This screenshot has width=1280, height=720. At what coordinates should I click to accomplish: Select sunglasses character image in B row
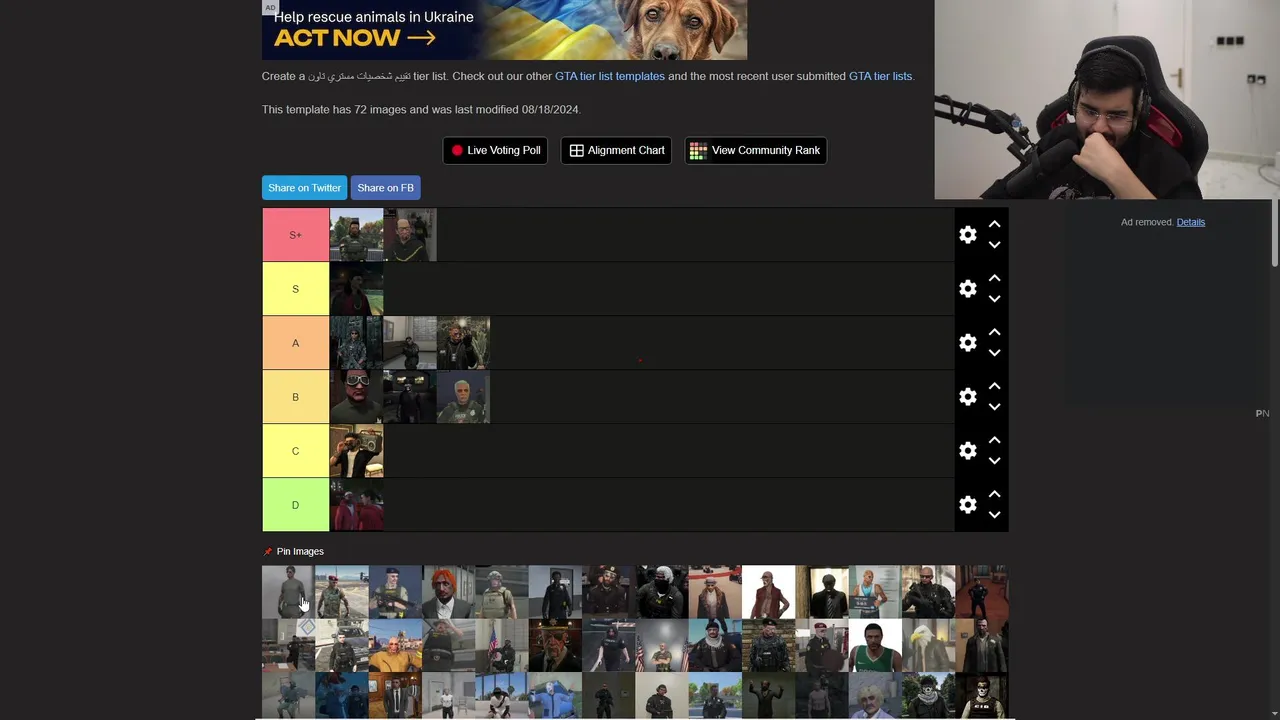point(356,397)
